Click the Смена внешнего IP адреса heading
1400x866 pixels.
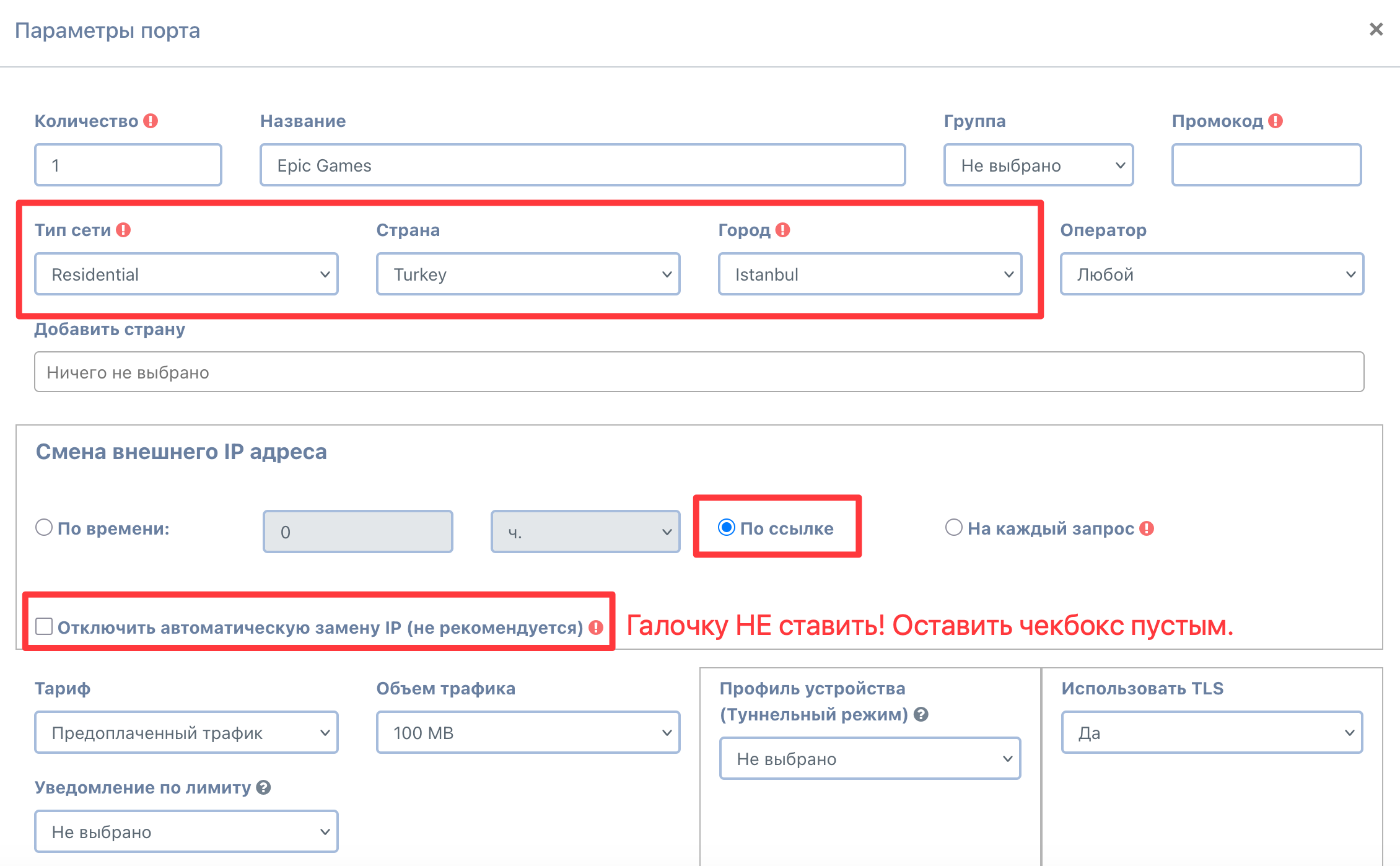click(x=181, y=452)
